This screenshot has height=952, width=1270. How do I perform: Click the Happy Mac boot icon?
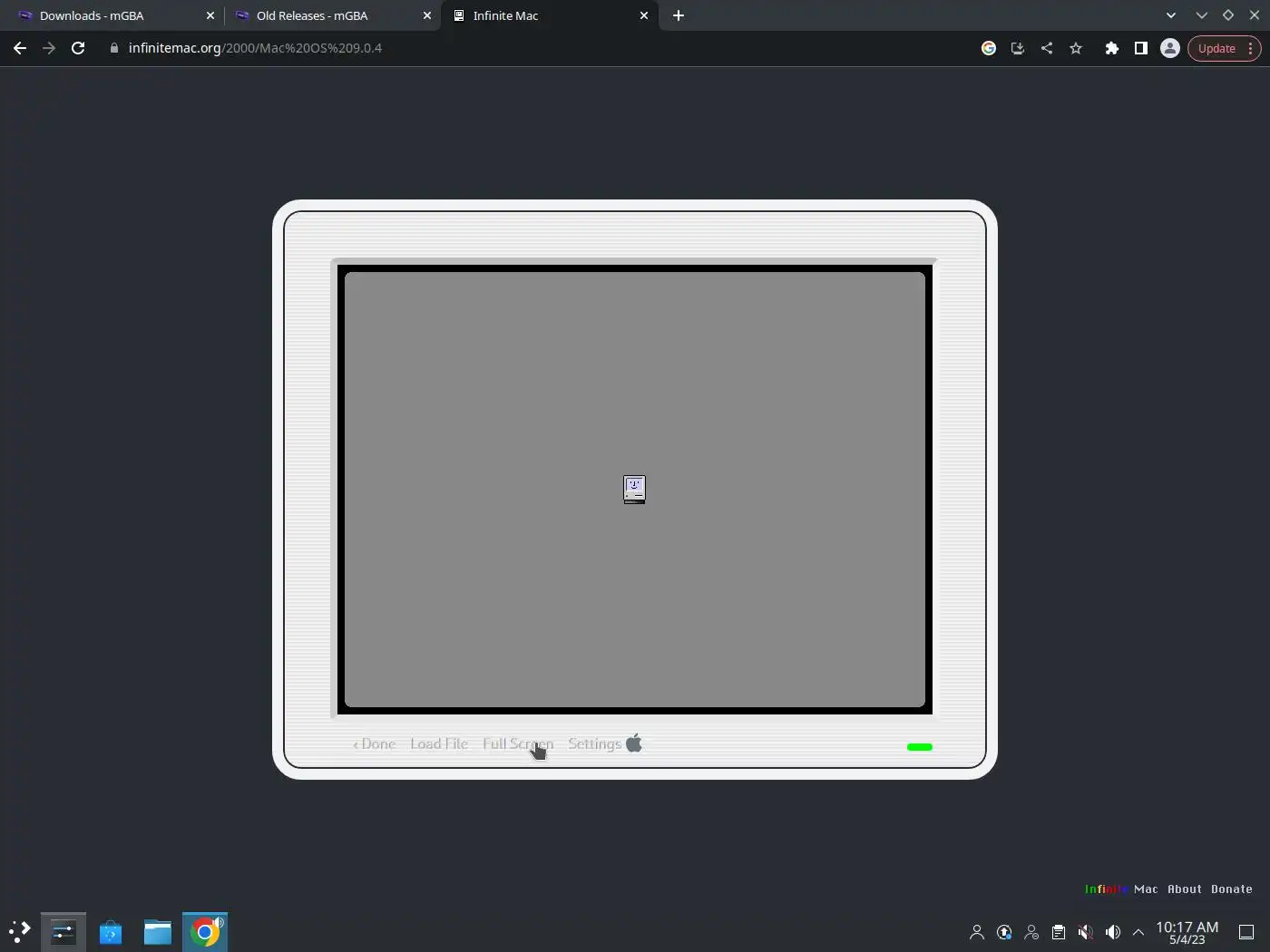tap(634, 490)
